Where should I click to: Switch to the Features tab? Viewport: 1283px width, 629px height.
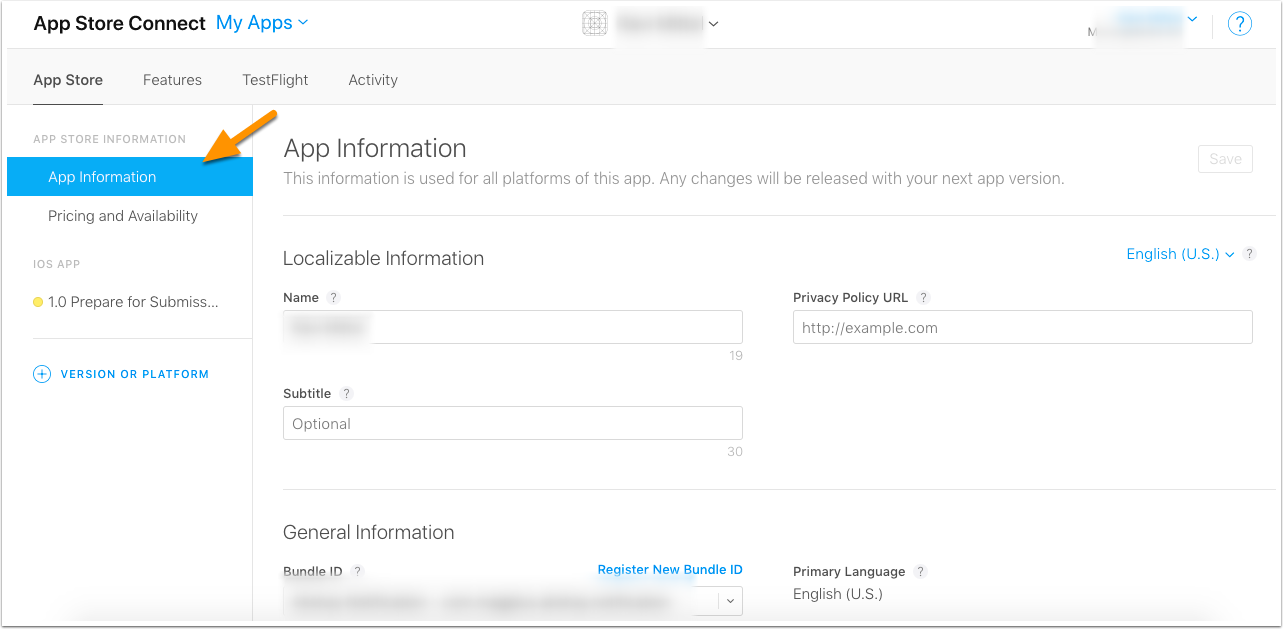(x=172, y=80)
